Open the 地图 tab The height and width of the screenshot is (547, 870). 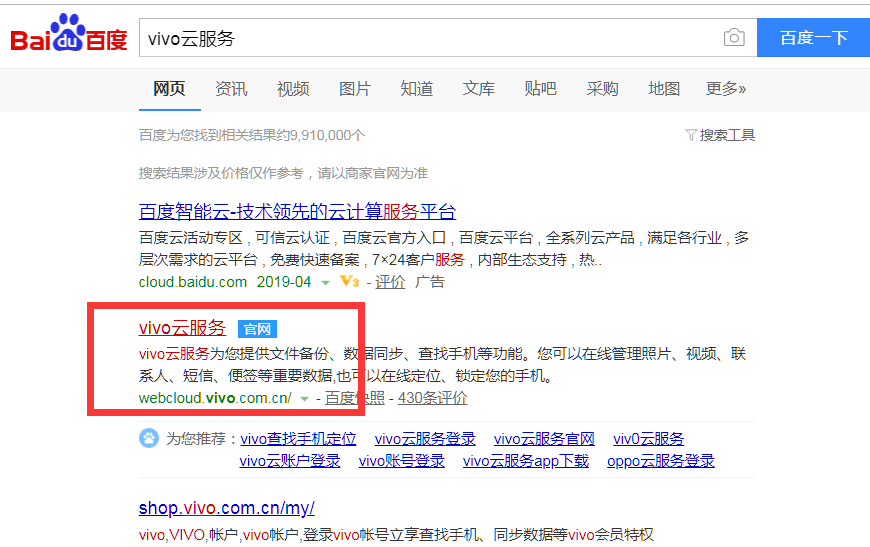tap(664, 89)
